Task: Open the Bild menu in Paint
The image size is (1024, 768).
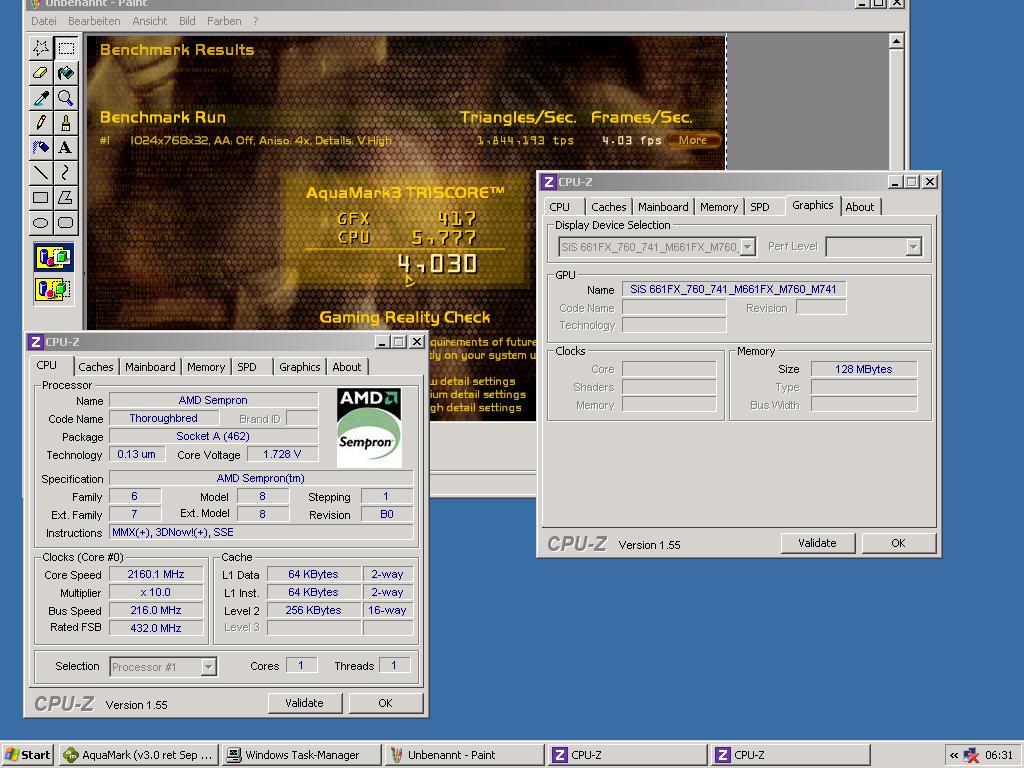Action: 187,21
